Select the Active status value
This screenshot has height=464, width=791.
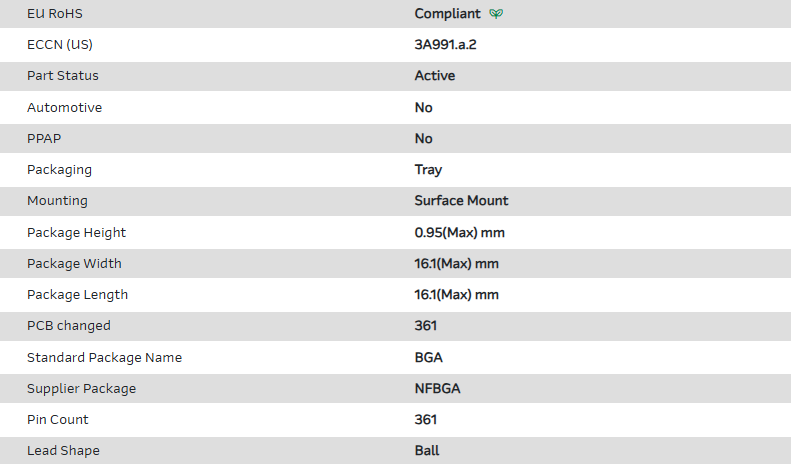pos(434,76)
